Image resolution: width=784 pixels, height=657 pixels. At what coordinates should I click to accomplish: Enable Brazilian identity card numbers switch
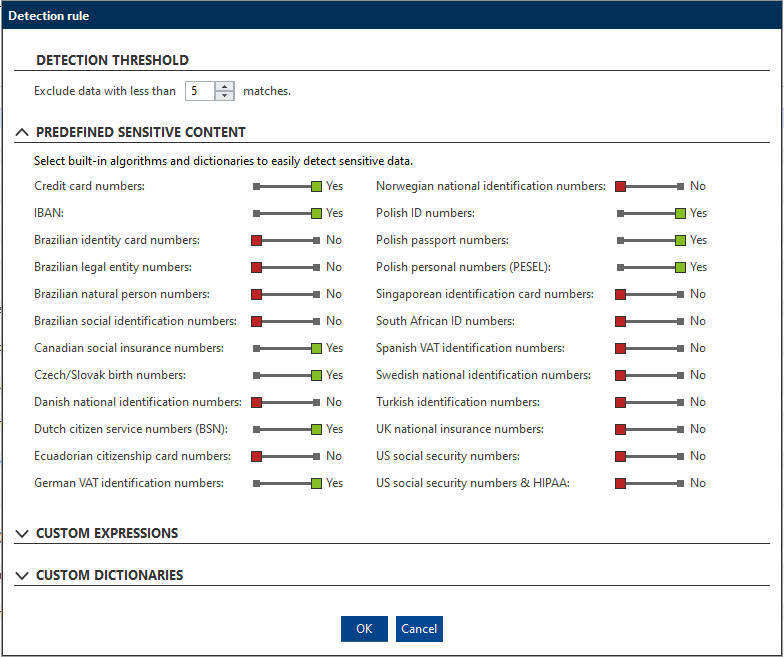pyautogui.click(x=286, y=240)
